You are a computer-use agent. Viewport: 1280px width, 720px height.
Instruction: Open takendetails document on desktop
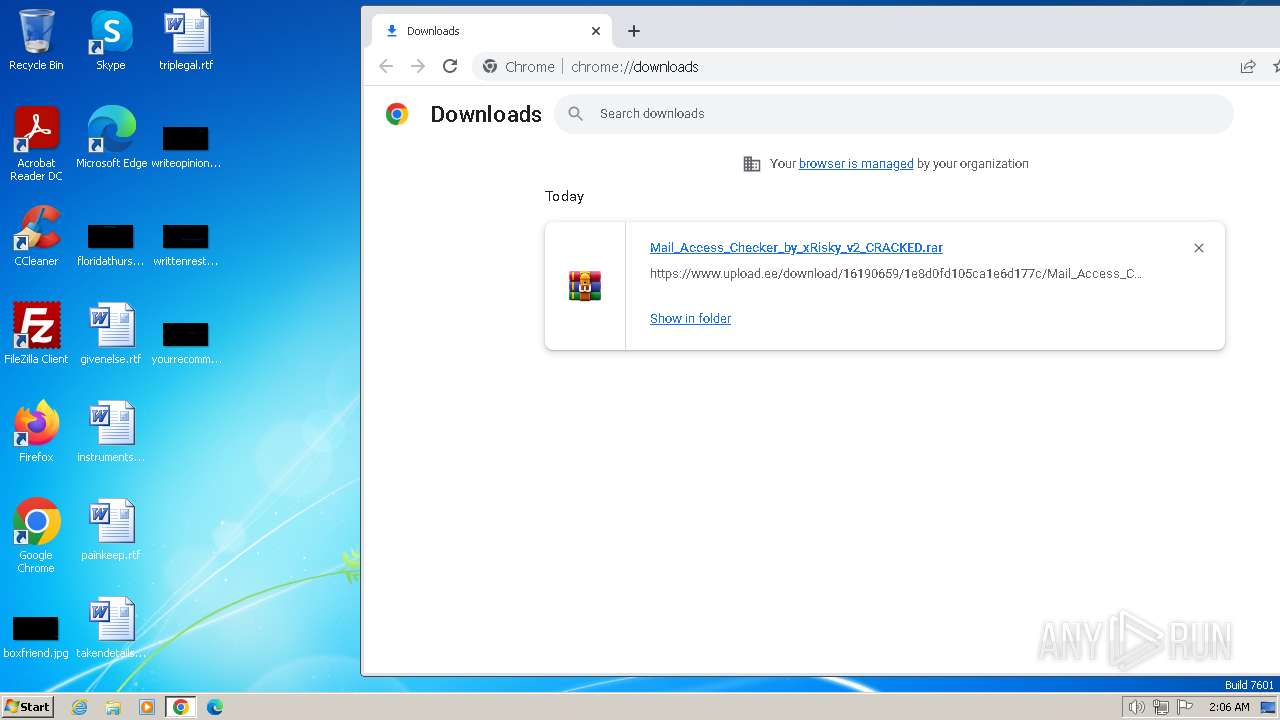[111, 627]
